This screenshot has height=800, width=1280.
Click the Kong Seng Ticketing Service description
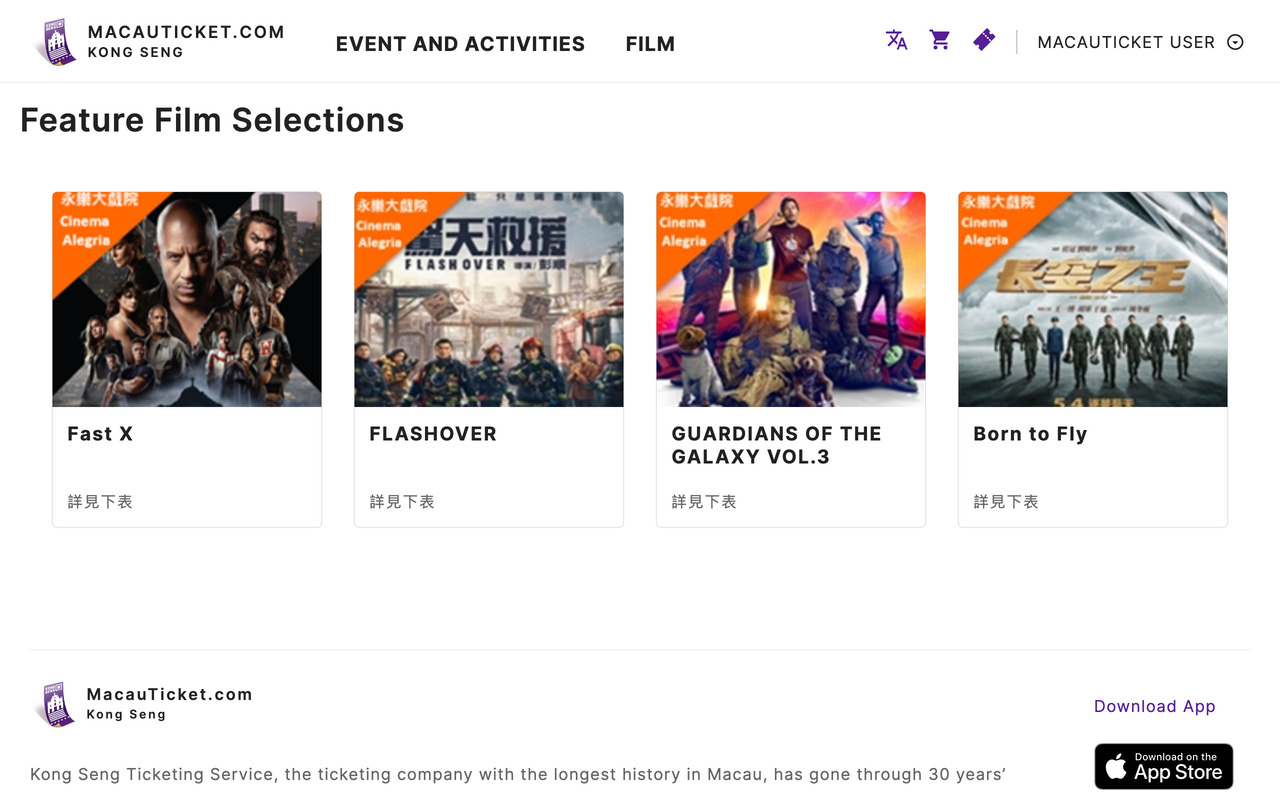point(517,774)
